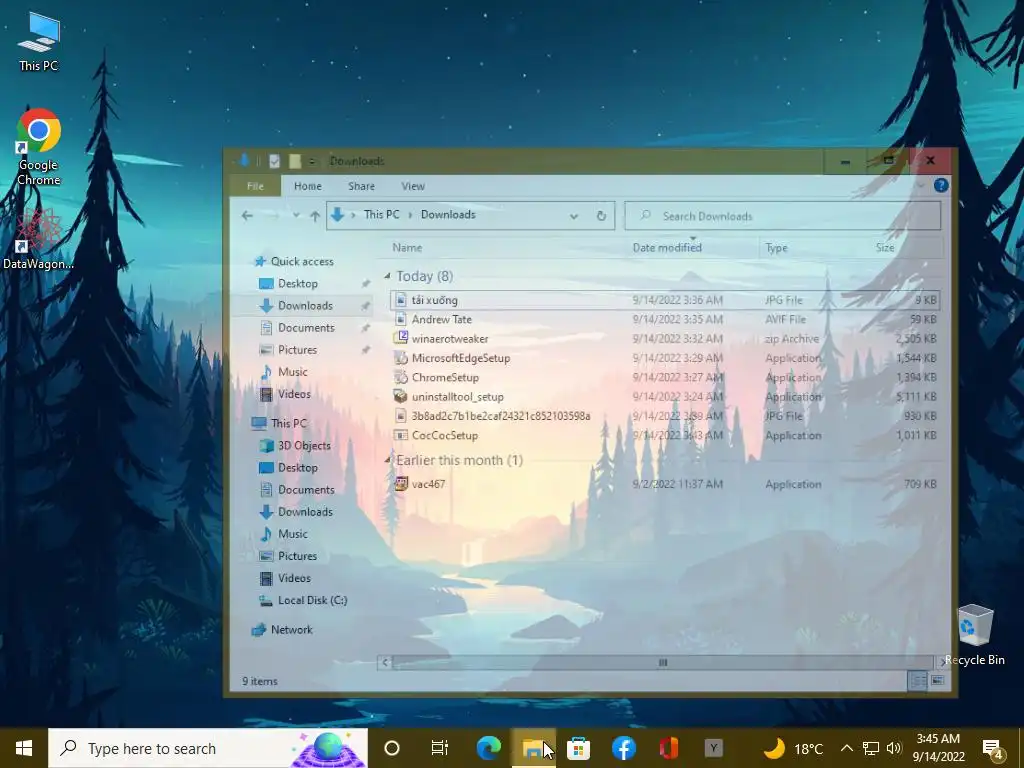Open the Office app in taskbar
1024x768 pixels.
[x=669, y=748]
